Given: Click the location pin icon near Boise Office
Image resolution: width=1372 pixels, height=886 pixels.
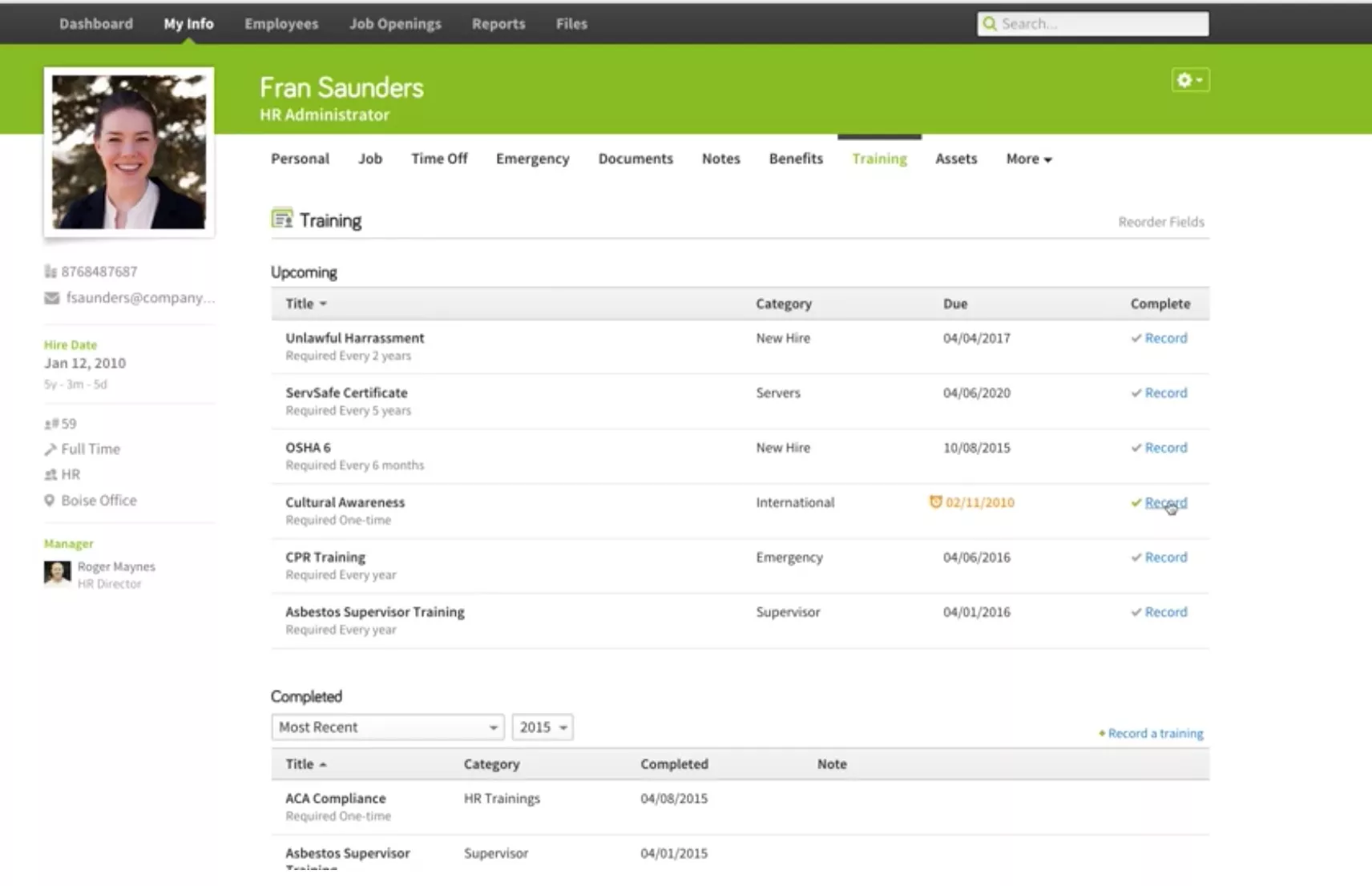Looking at the screenshot, I should [x=50, y=500].
